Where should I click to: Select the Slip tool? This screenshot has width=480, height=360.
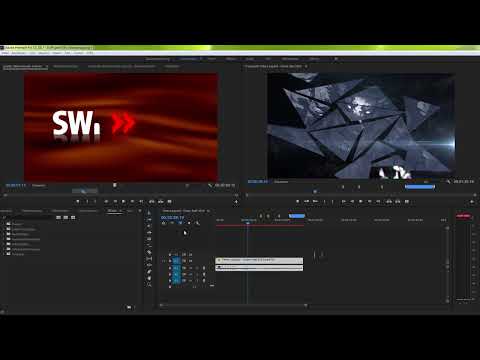pyautogui.click(x=149, y=259)
